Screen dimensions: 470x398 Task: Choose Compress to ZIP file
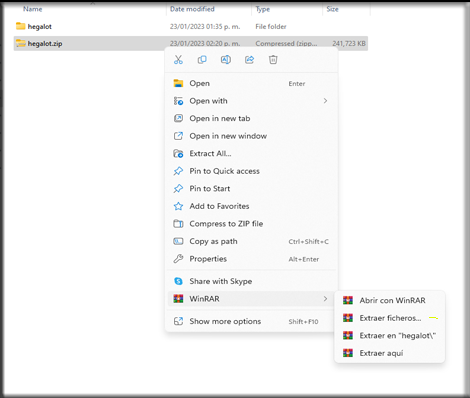(251, 224)
